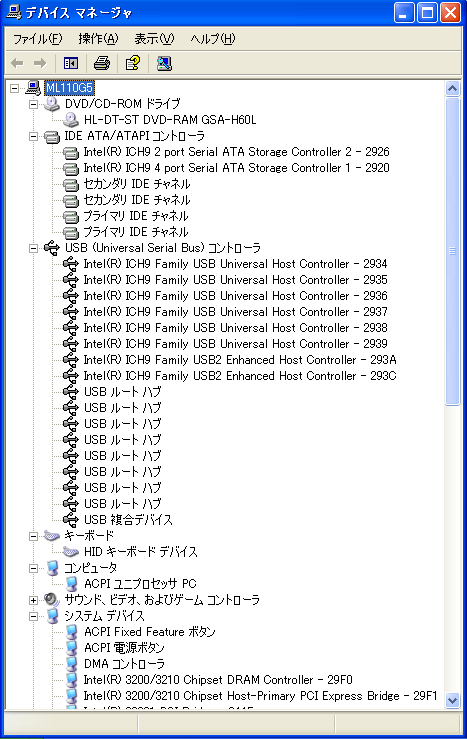Select USB Universal Host Controller - 2935 text

(235, 279)
